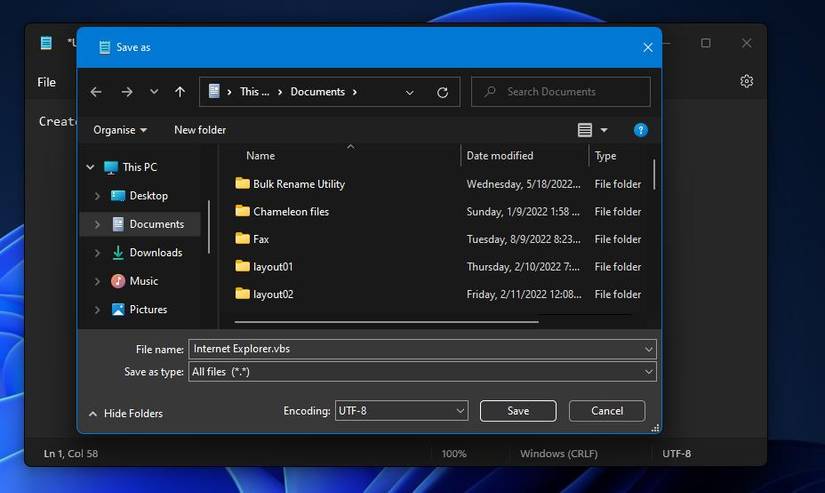825x493 pixels.
Task: Expand chevron after Documents breadcrumb
Action: [355, 92]
